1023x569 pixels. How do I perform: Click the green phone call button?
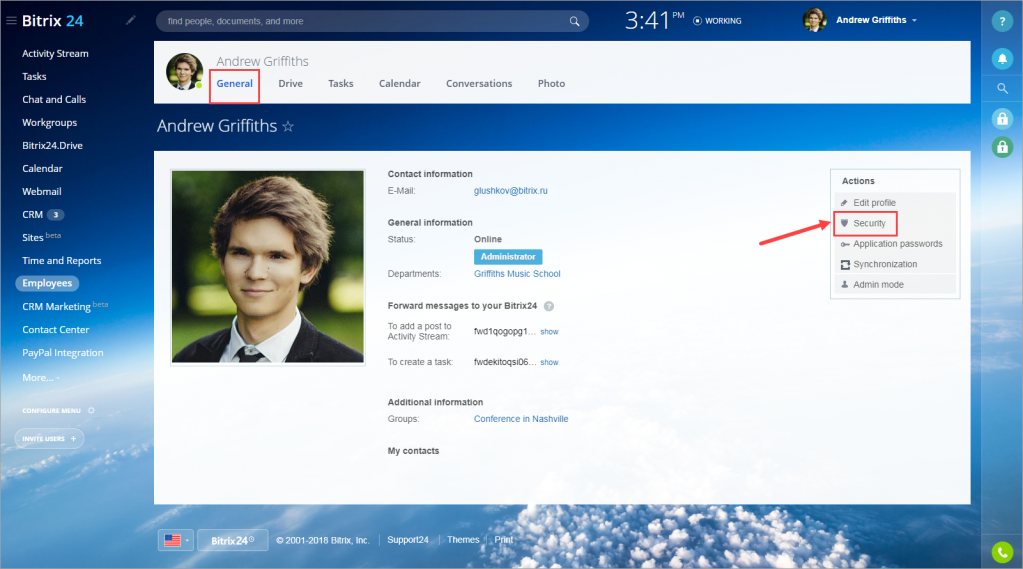tap(1002, 552)
